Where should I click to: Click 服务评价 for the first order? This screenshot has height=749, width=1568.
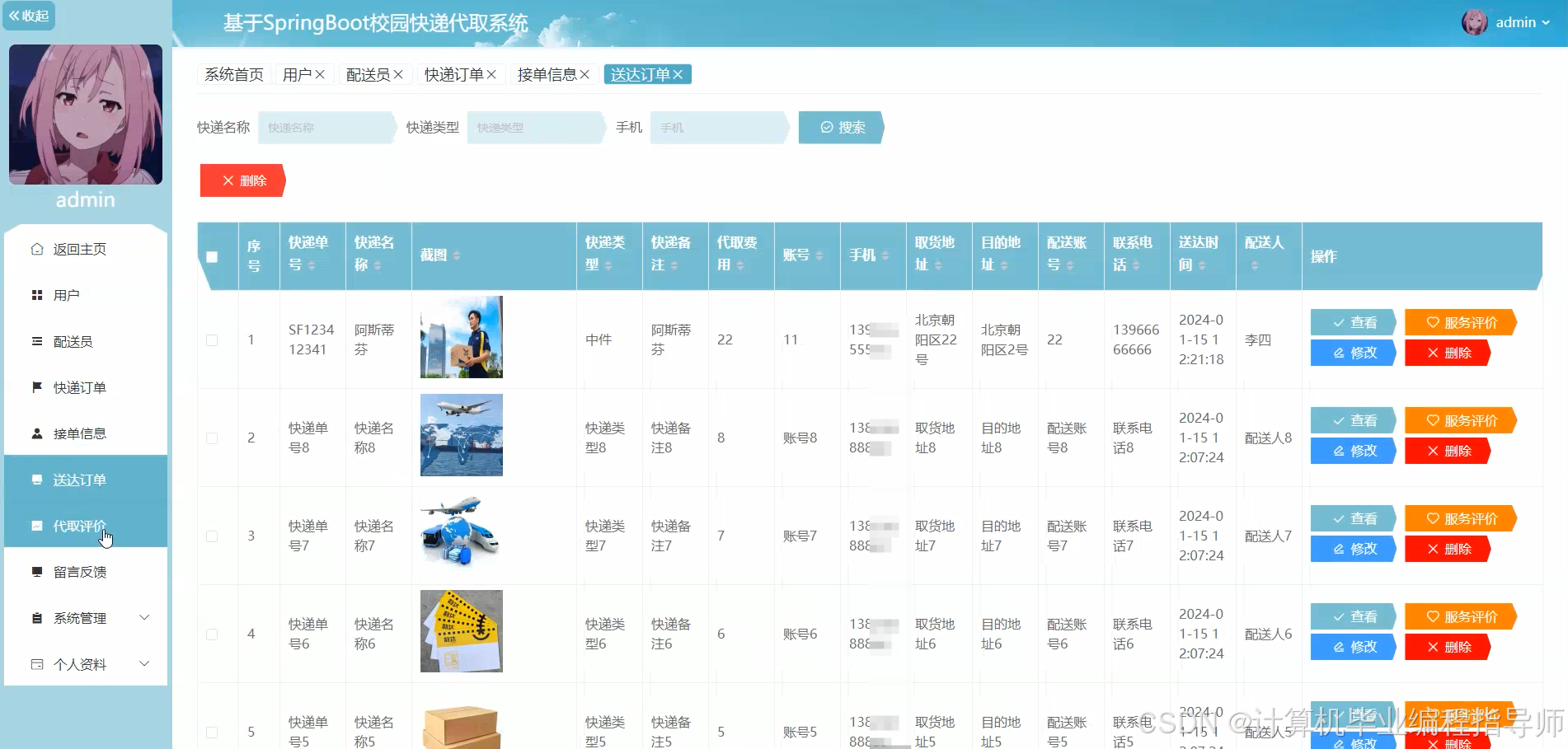coord(1462,322)
